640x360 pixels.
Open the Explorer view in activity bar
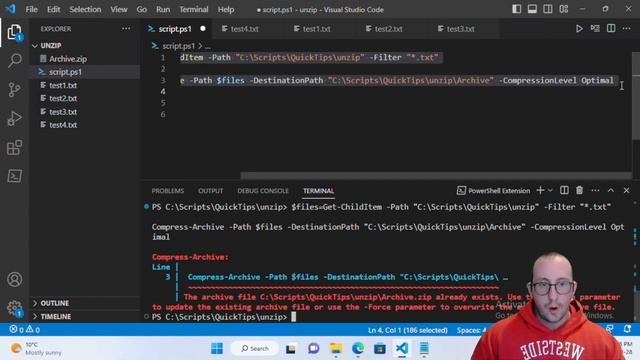[14, 32]
